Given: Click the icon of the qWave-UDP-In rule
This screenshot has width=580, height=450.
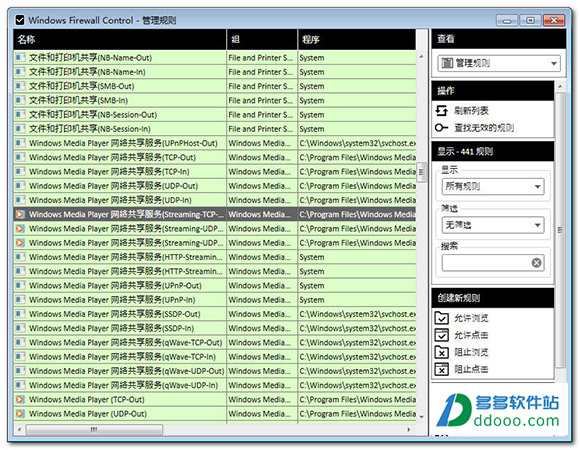Looking at the screenshot, I should click(20, 385).
